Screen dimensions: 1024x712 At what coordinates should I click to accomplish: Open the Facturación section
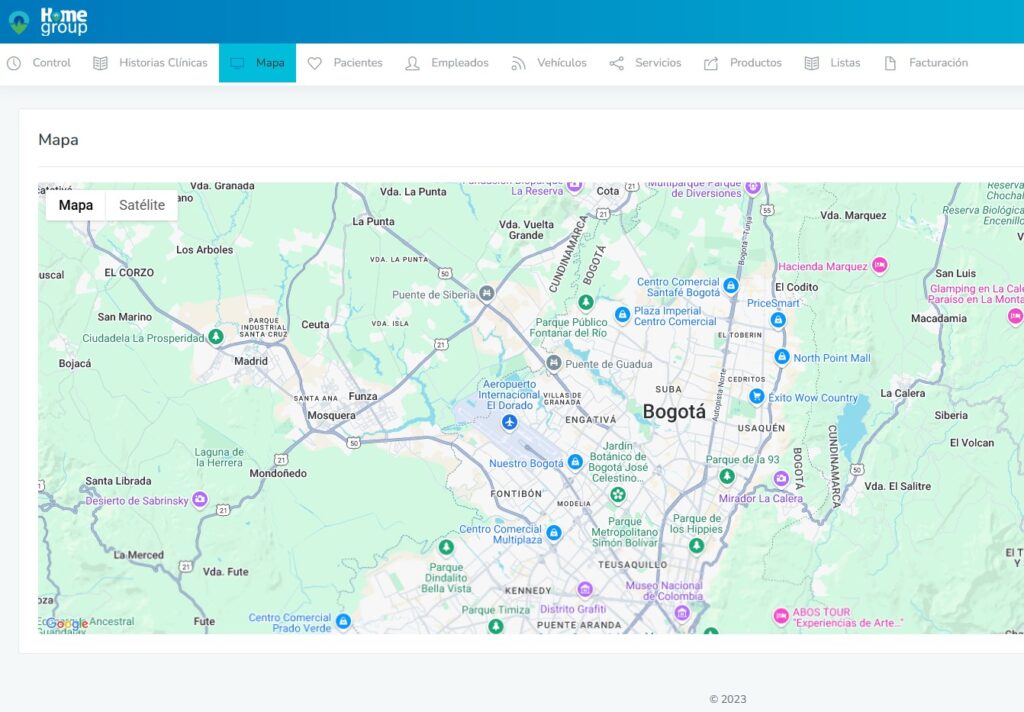(x=925, y=63)
